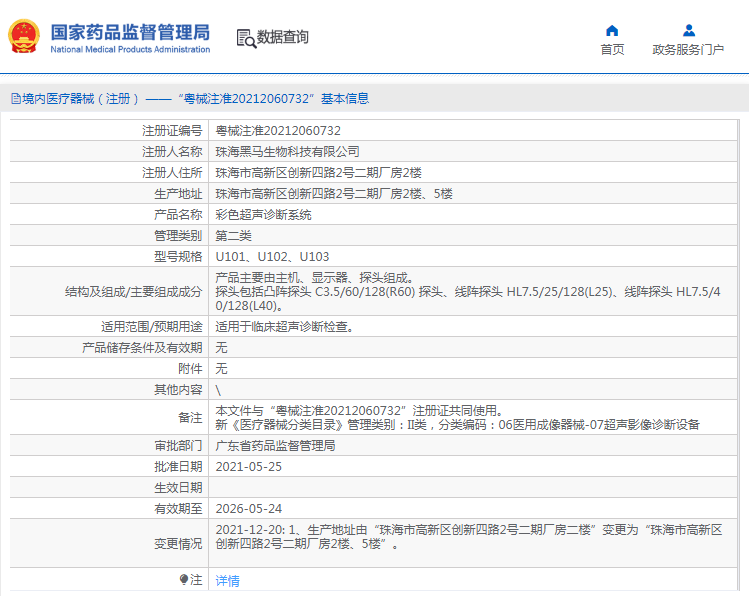Click the 产品名称 label
749x596 pixels.
(x=178, y=215)
